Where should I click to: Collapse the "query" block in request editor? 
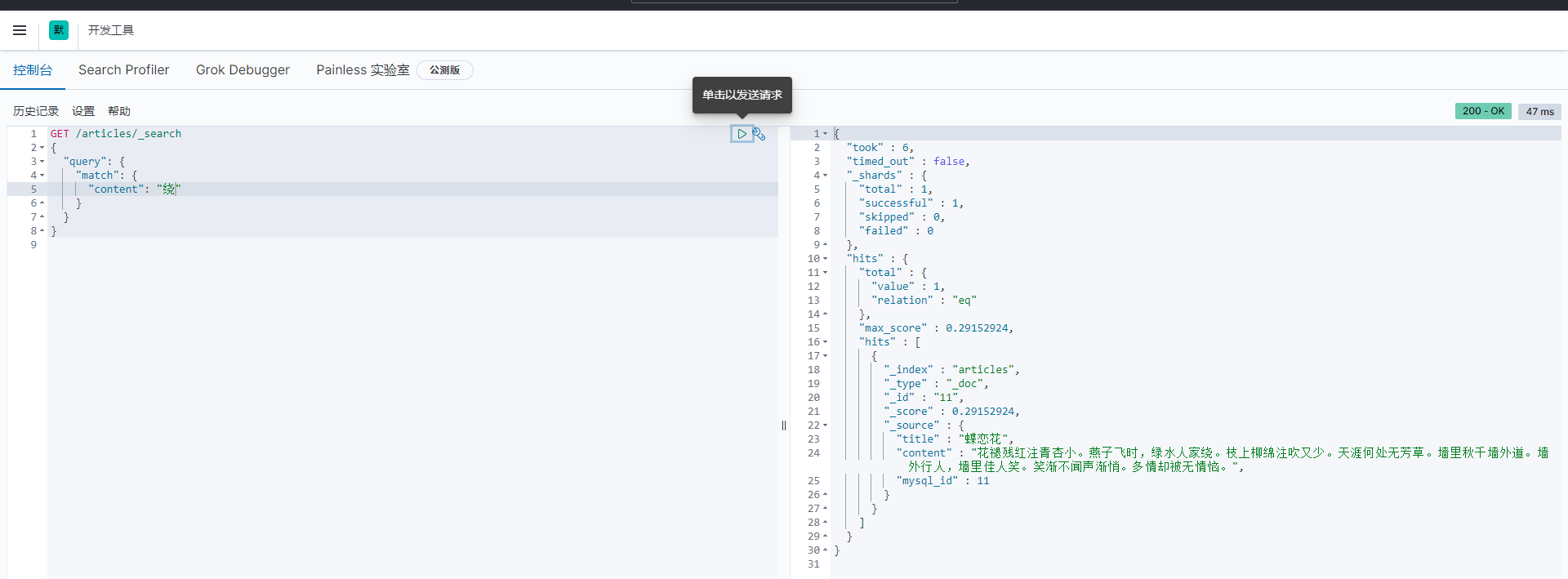point(42,162)
